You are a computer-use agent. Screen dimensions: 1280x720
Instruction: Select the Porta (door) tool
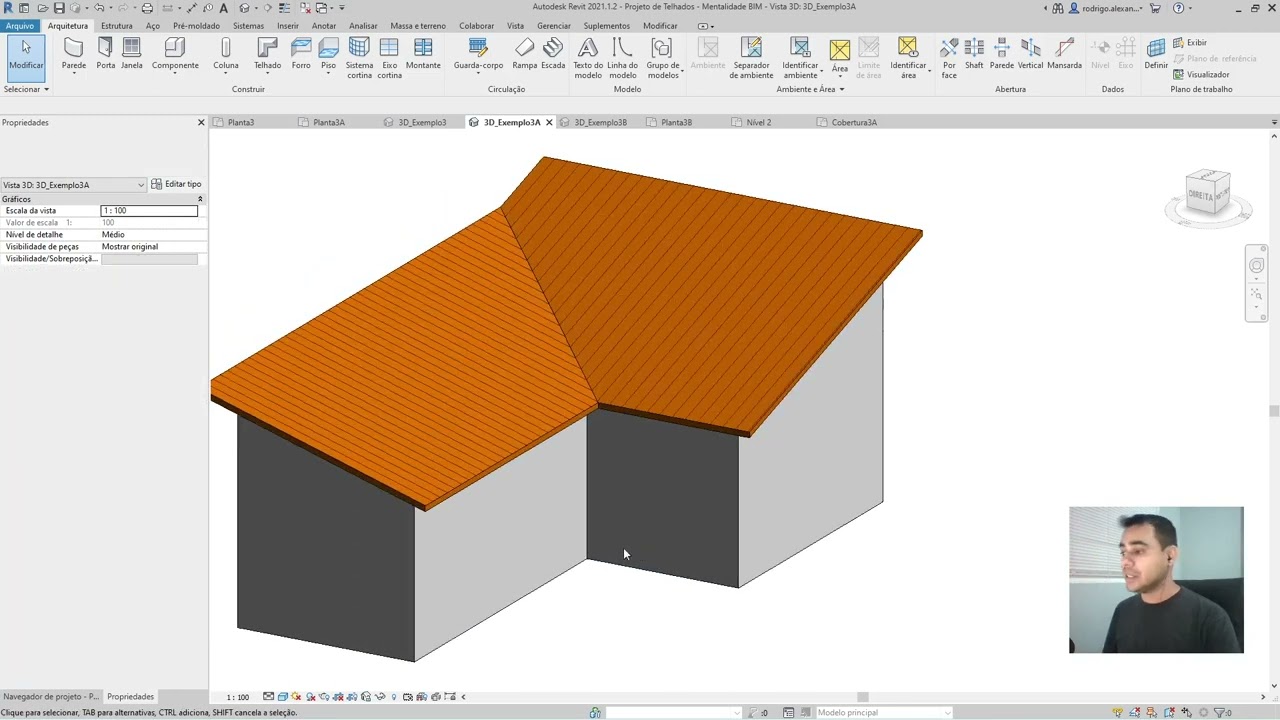point(105,54)
